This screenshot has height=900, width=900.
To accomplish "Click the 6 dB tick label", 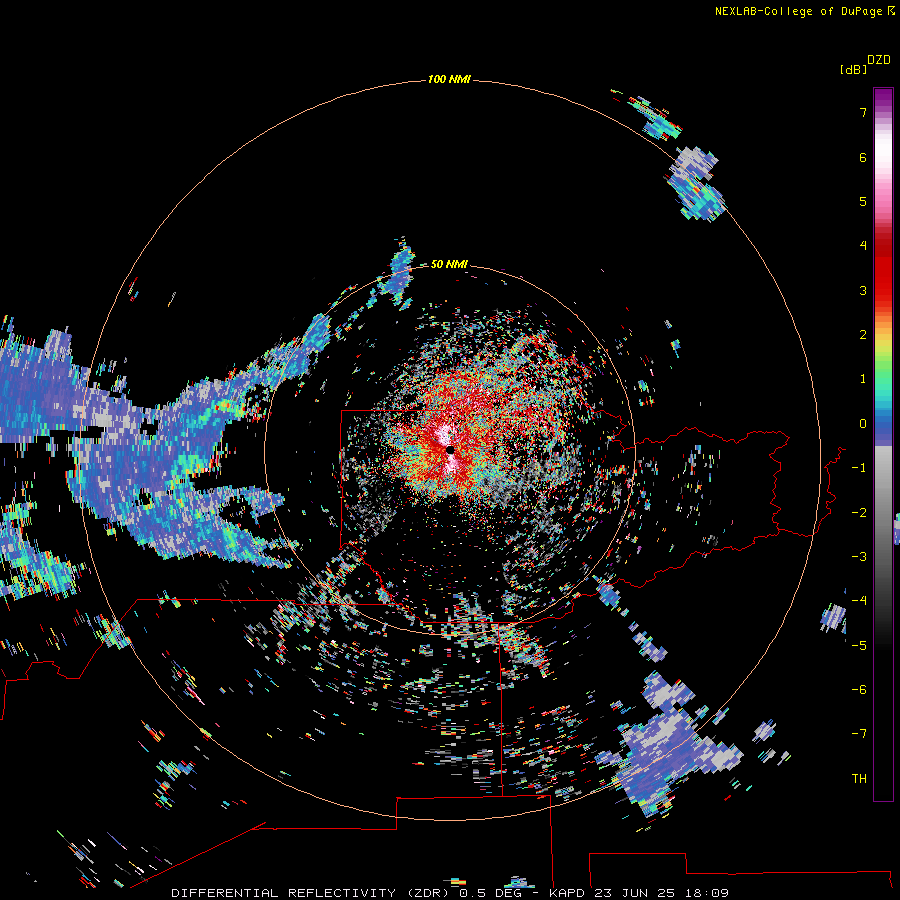I will pyautogui.click(x=863, y=157).
